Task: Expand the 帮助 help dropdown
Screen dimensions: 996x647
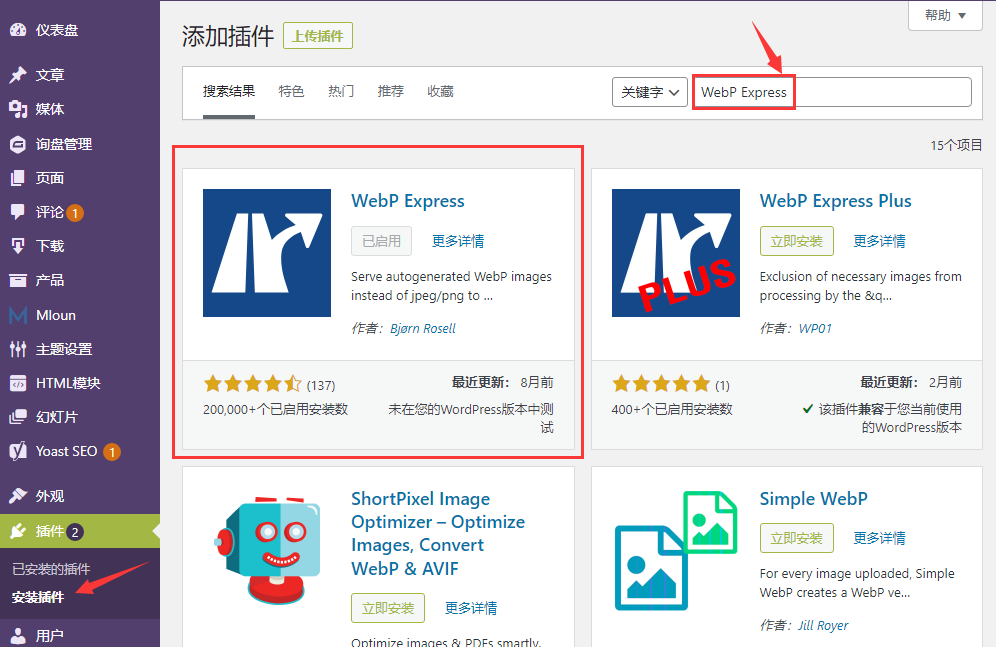Action: [x=945, y=15]
